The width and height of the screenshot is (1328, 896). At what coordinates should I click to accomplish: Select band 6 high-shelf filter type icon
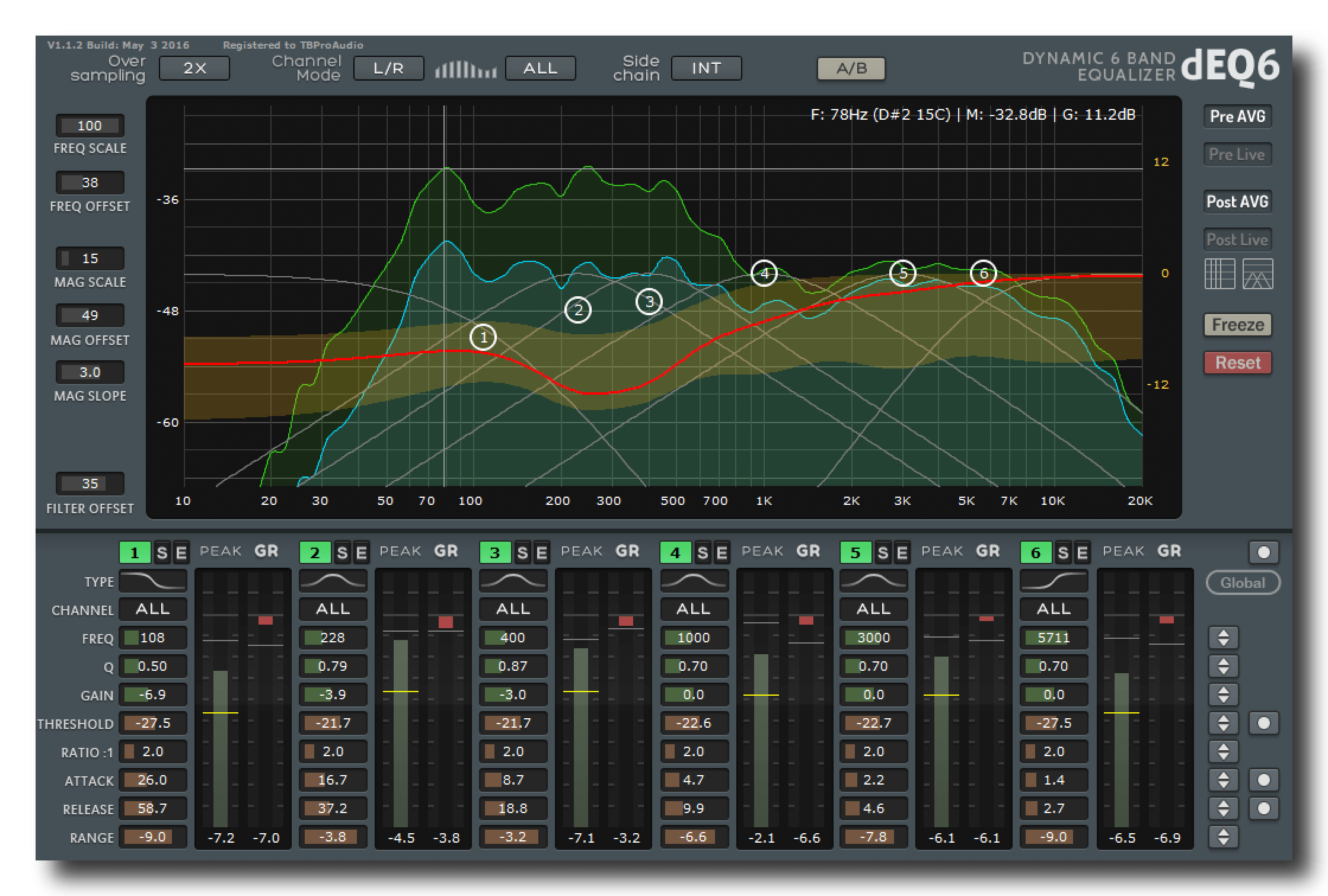(x=1054, y=581)
